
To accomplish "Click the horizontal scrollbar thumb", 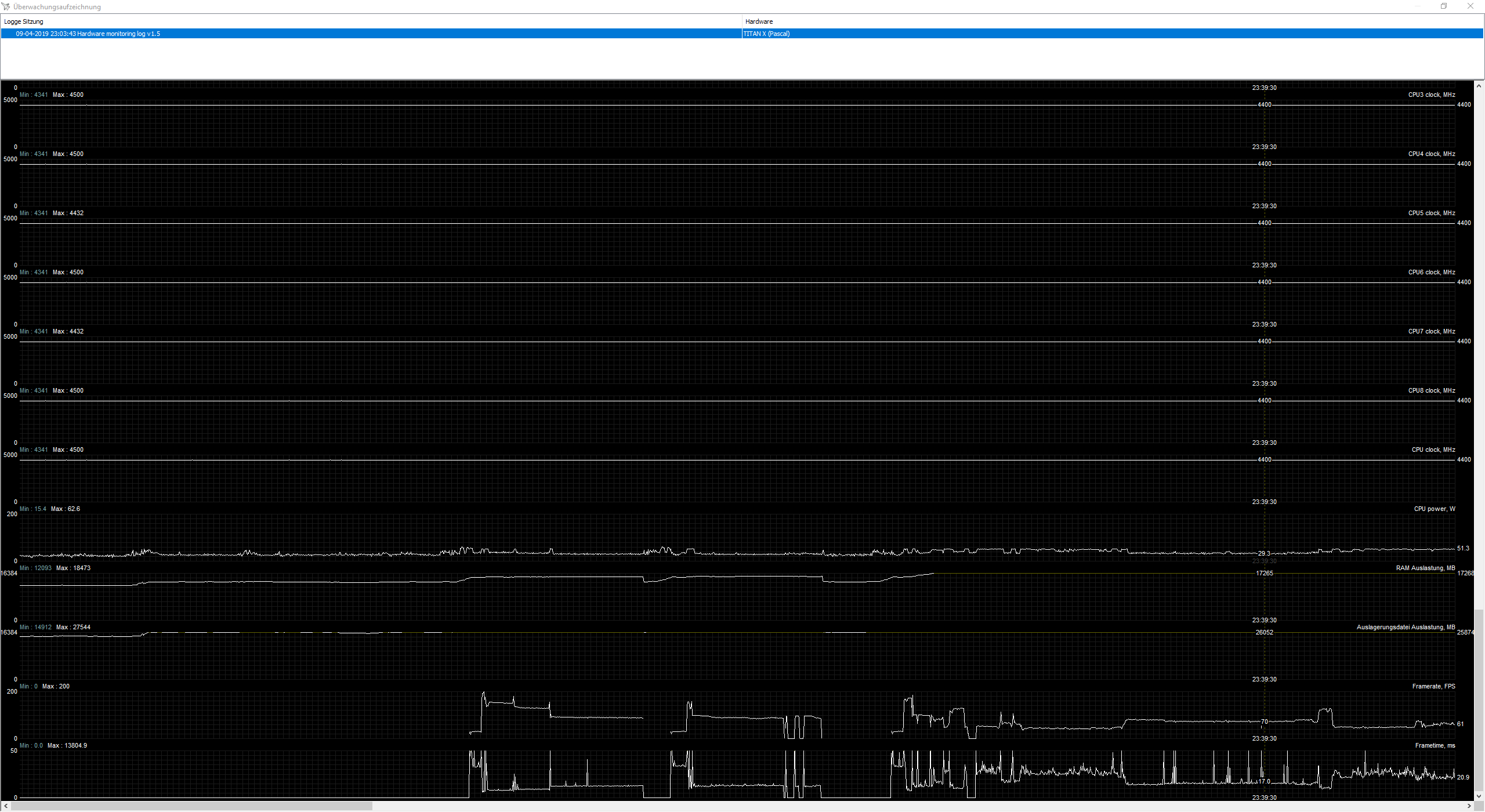I will click(191, 806).
